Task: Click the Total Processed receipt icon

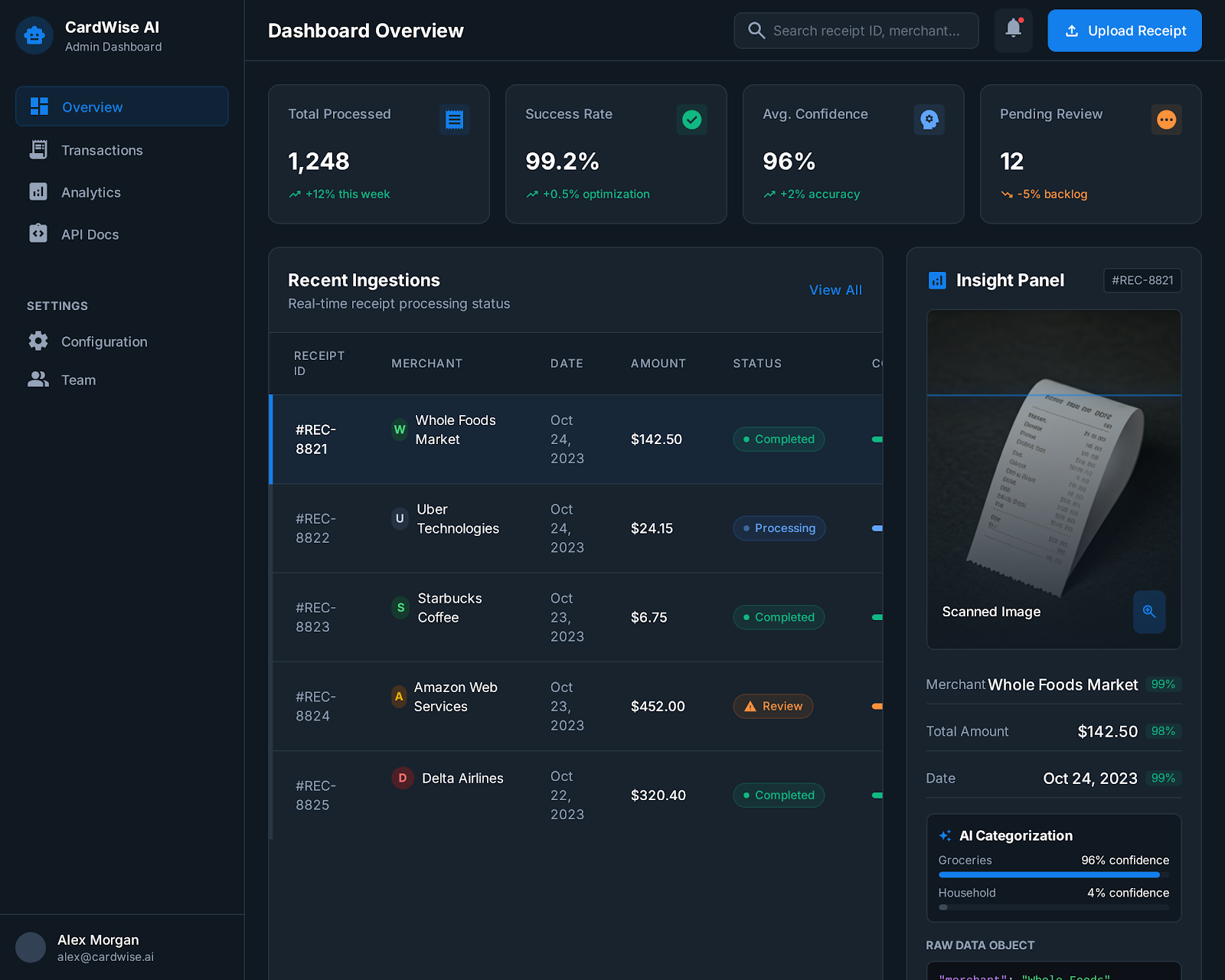Action: tap(454, 119)
